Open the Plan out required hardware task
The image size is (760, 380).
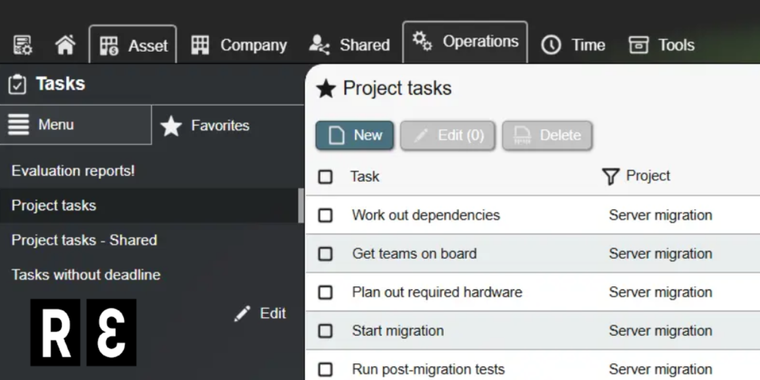[437, 292]
